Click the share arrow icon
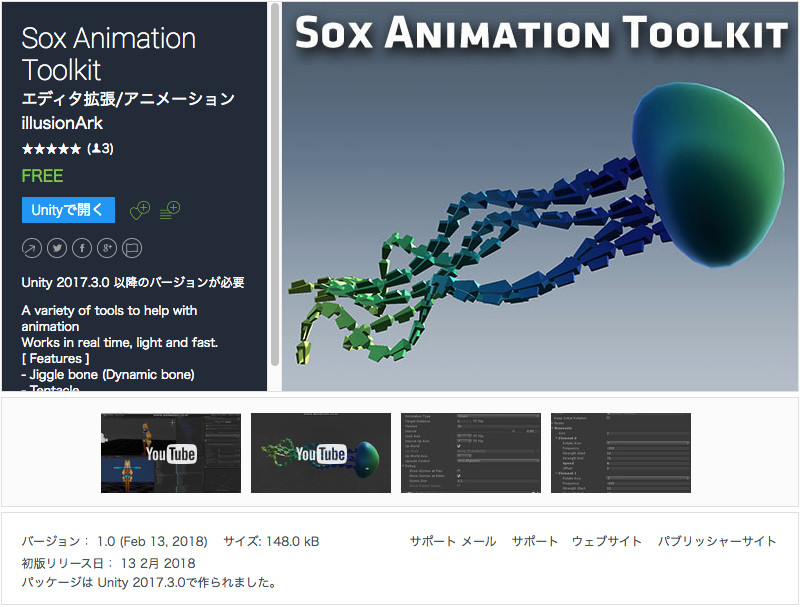This screenshot has width=802, height=607. pos(32,249)
